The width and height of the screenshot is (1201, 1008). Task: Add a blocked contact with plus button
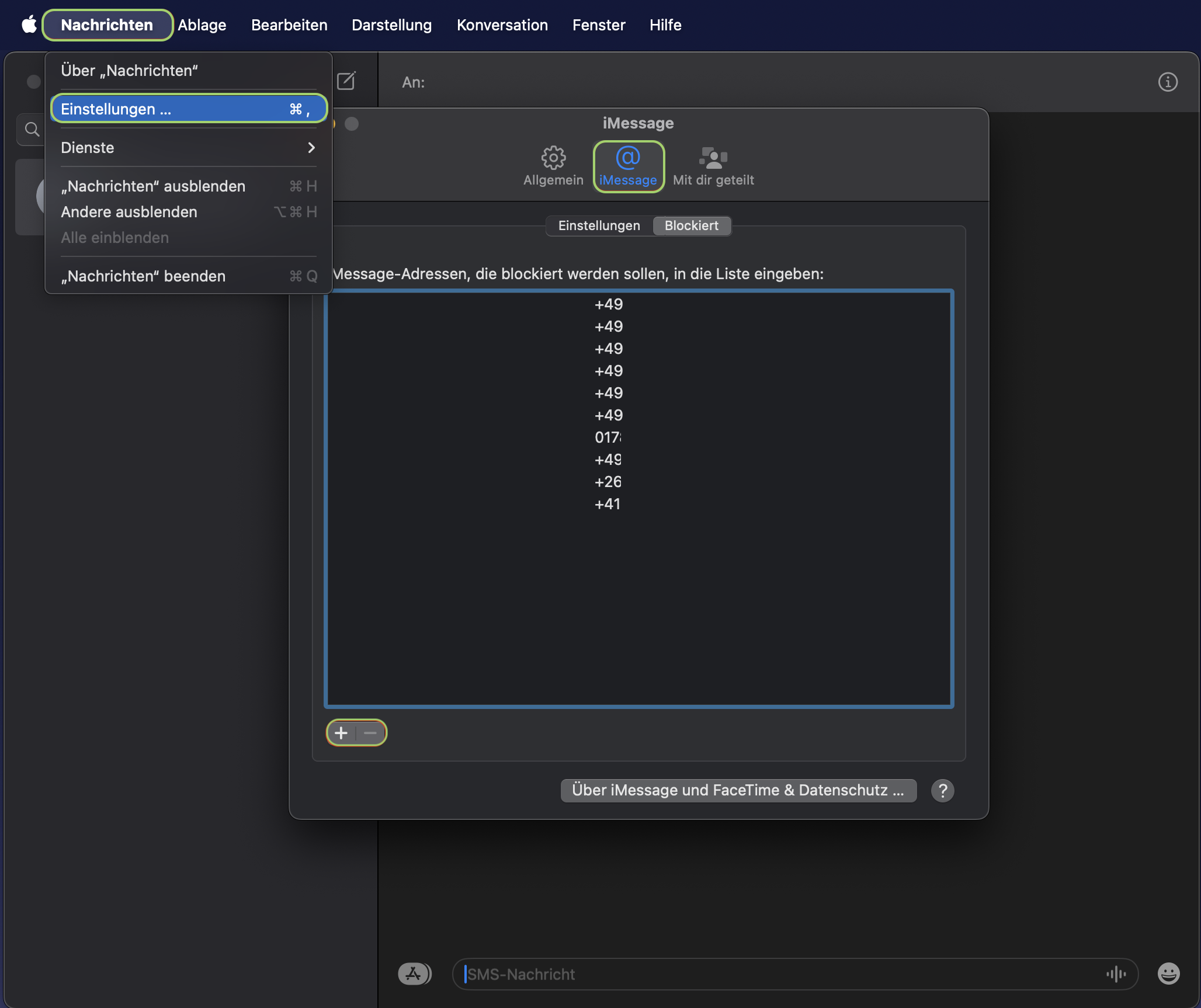pos(342,733)
